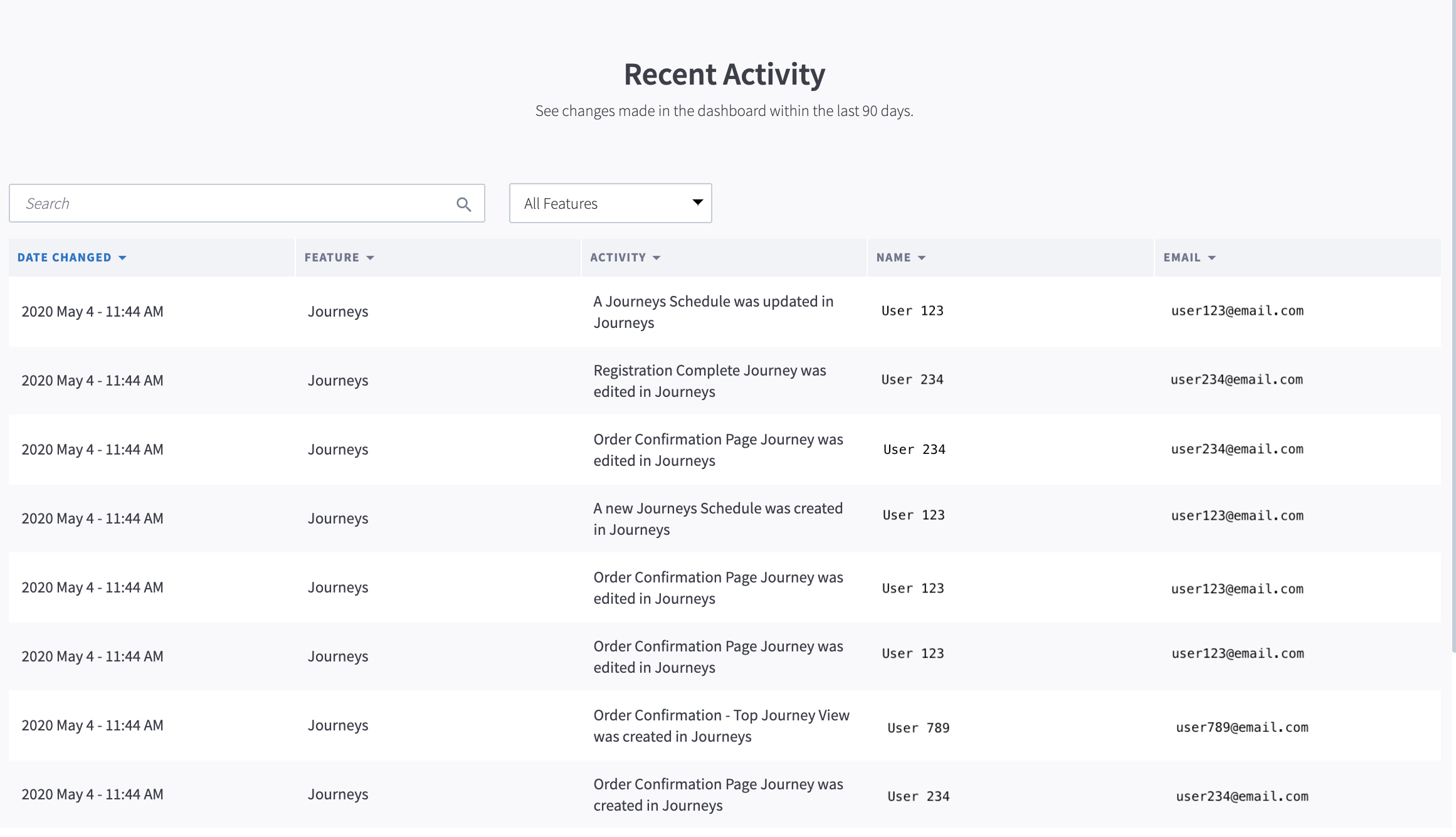
Task: Focus the Search input field
Action: (246, 203)
